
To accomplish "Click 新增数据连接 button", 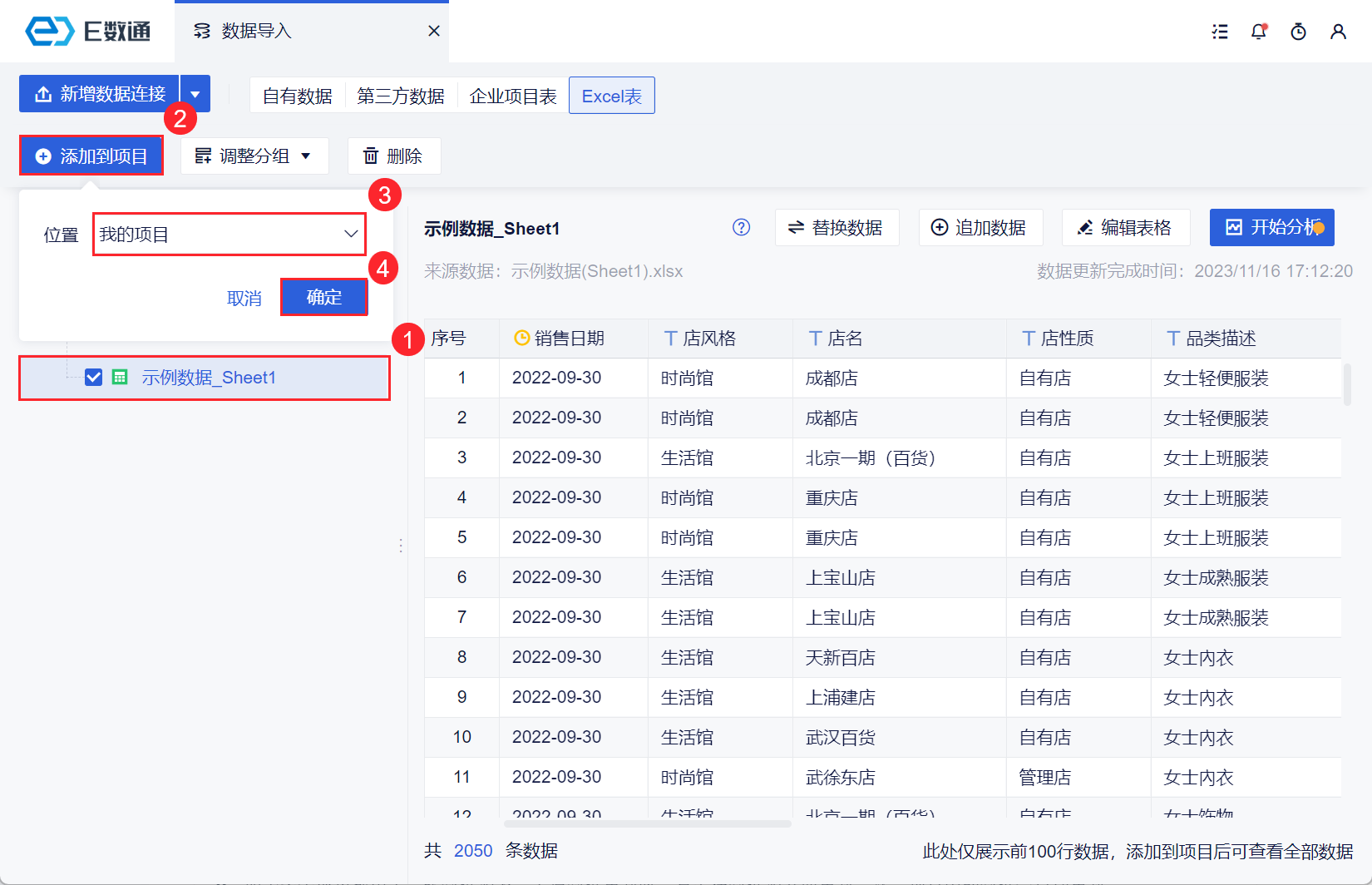I will [99, 94].
